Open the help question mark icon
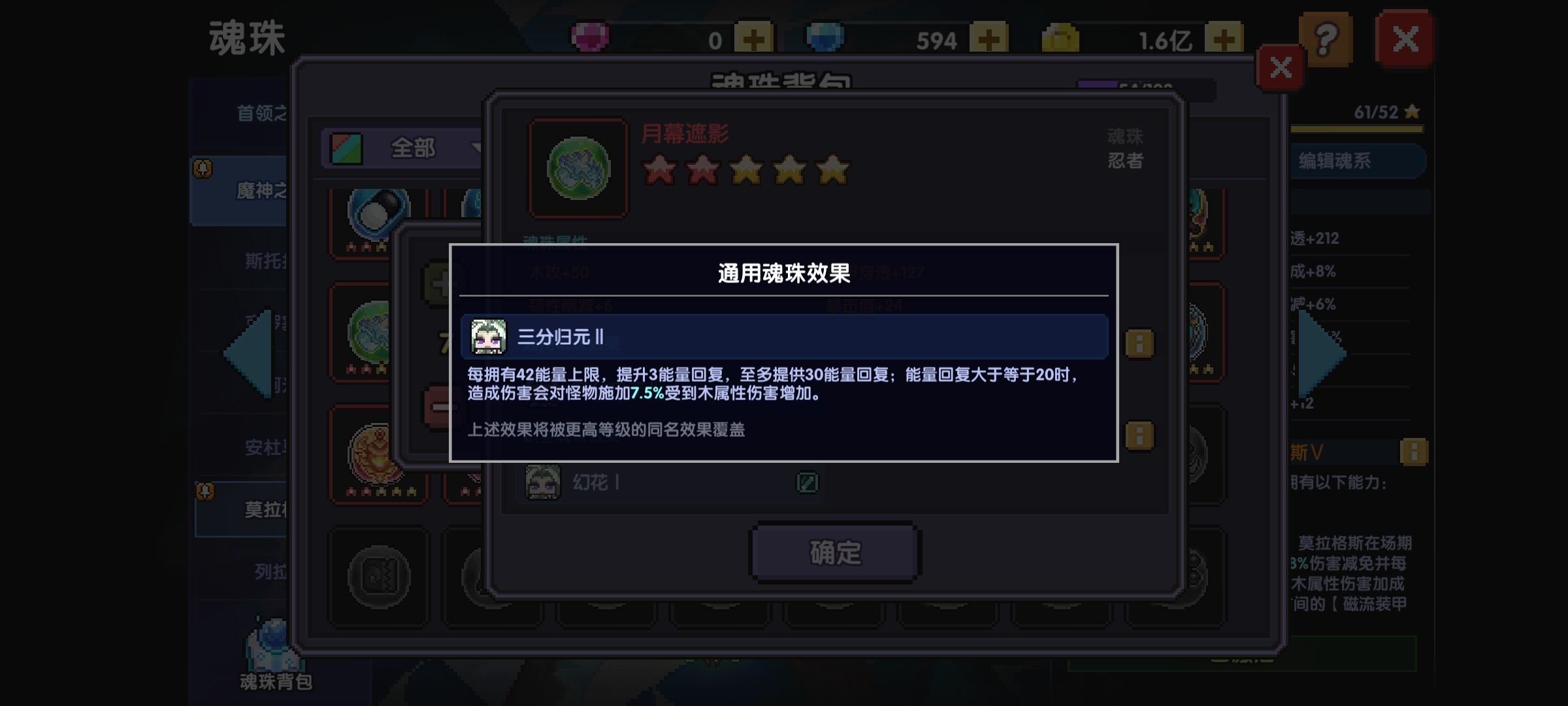 [1325, 39]
